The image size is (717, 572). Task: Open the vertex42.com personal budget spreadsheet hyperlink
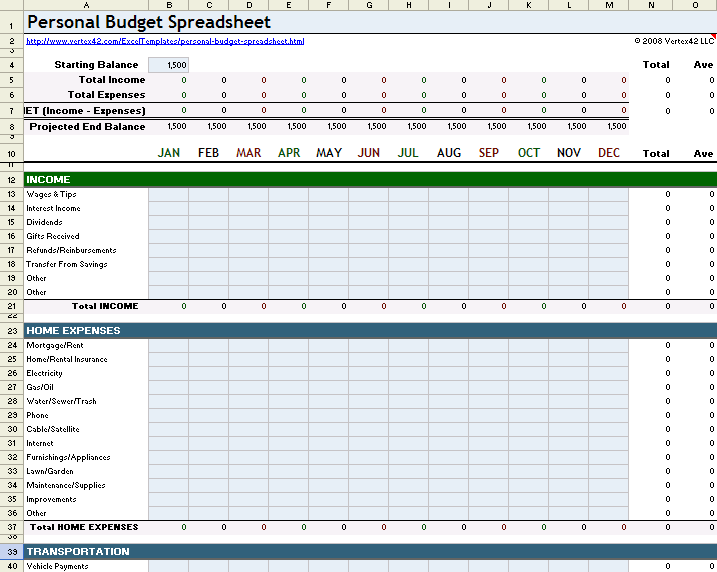click(164, 42)
